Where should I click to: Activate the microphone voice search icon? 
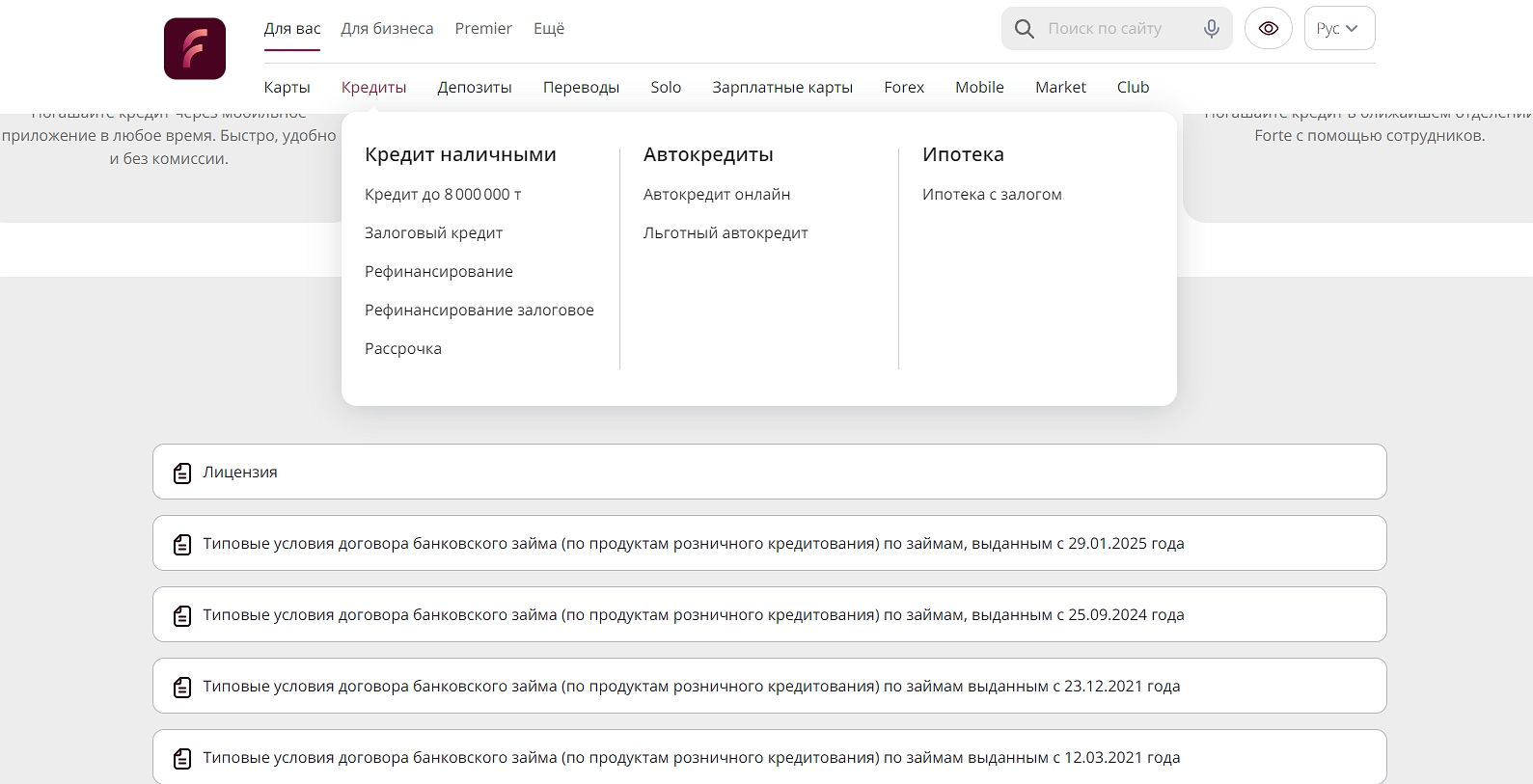[x=1212, y=29]
